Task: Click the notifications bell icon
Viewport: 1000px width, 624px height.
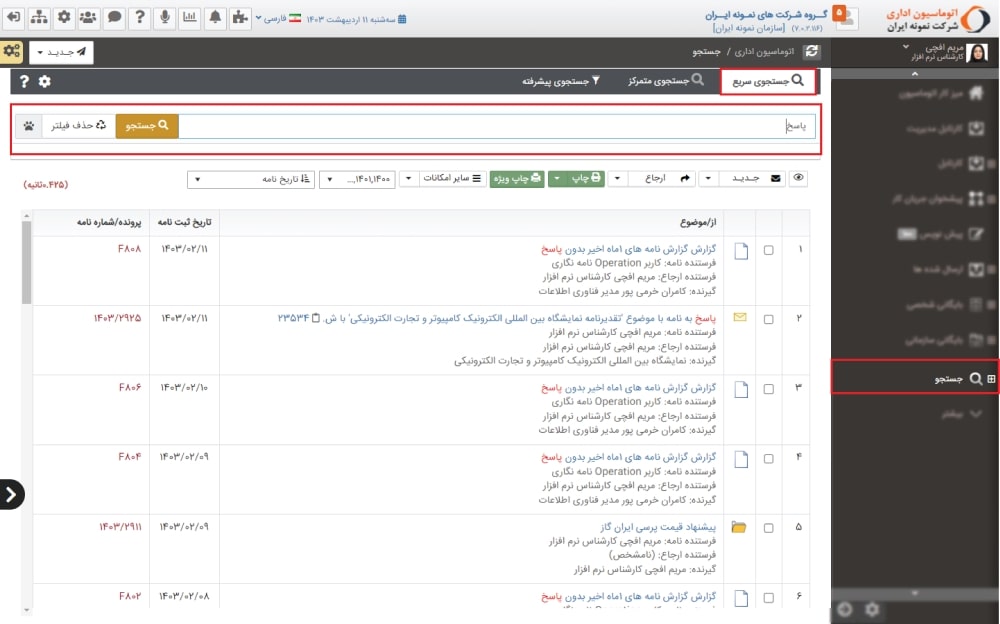Action: [x=215, y=18]
